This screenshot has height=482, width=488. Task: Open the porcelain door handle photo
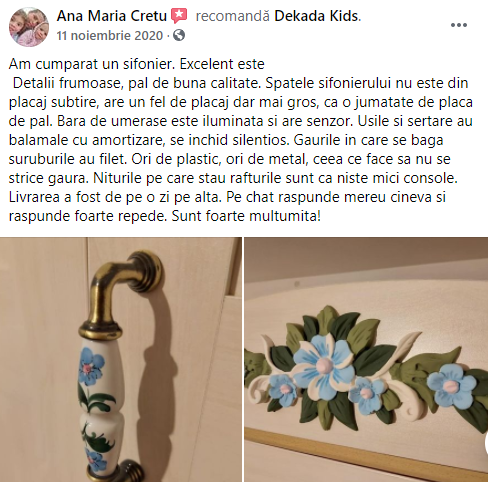[121, 359]
